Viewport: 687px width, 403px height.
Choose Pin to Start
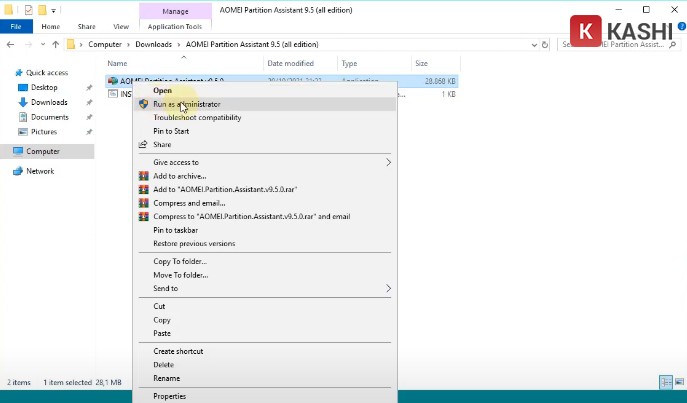point(265,131)
